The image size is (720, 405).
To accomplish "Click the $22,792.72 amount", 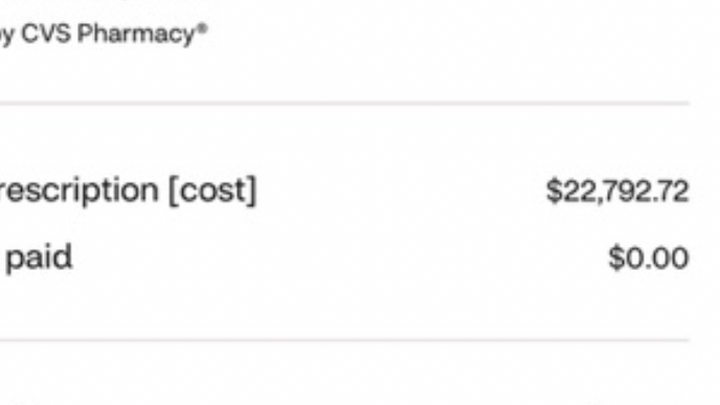I will click(x=617, y=192).
